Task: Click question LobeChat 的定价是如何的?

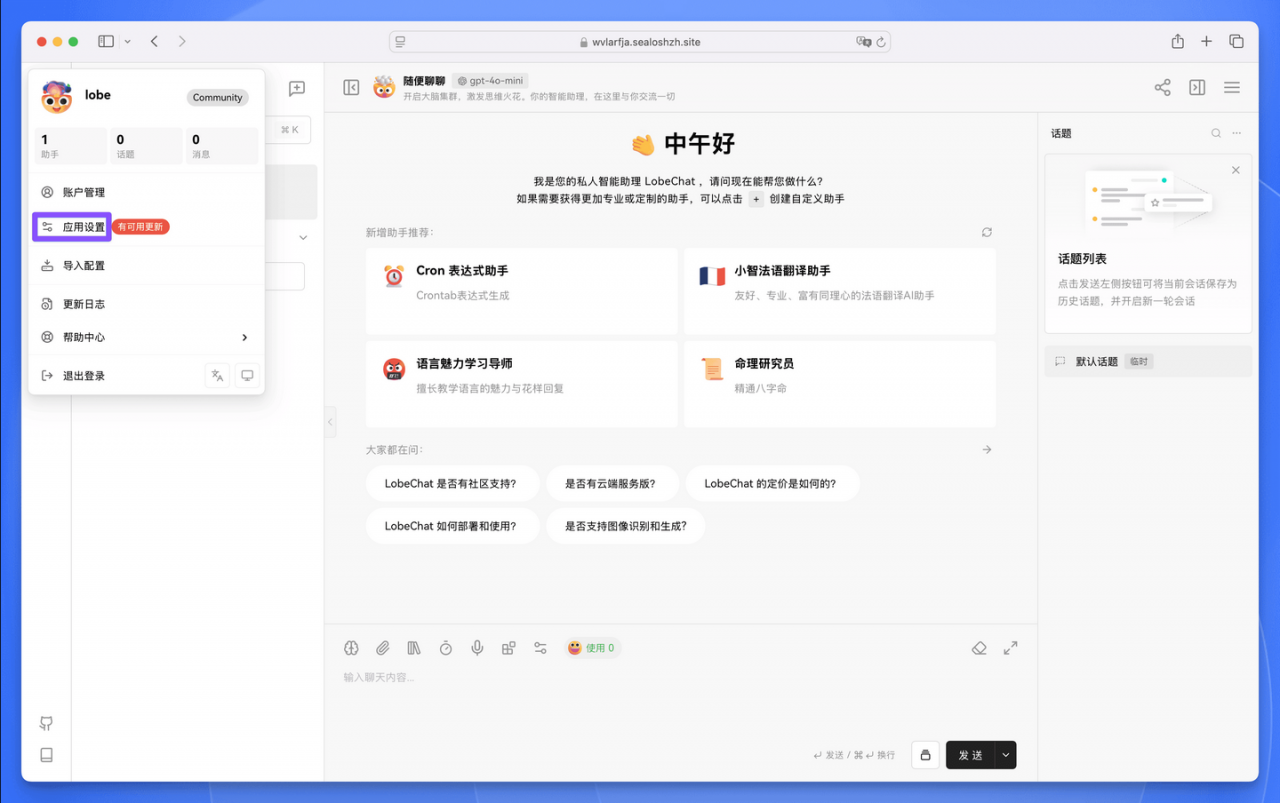Action: (x=772, y=483)
